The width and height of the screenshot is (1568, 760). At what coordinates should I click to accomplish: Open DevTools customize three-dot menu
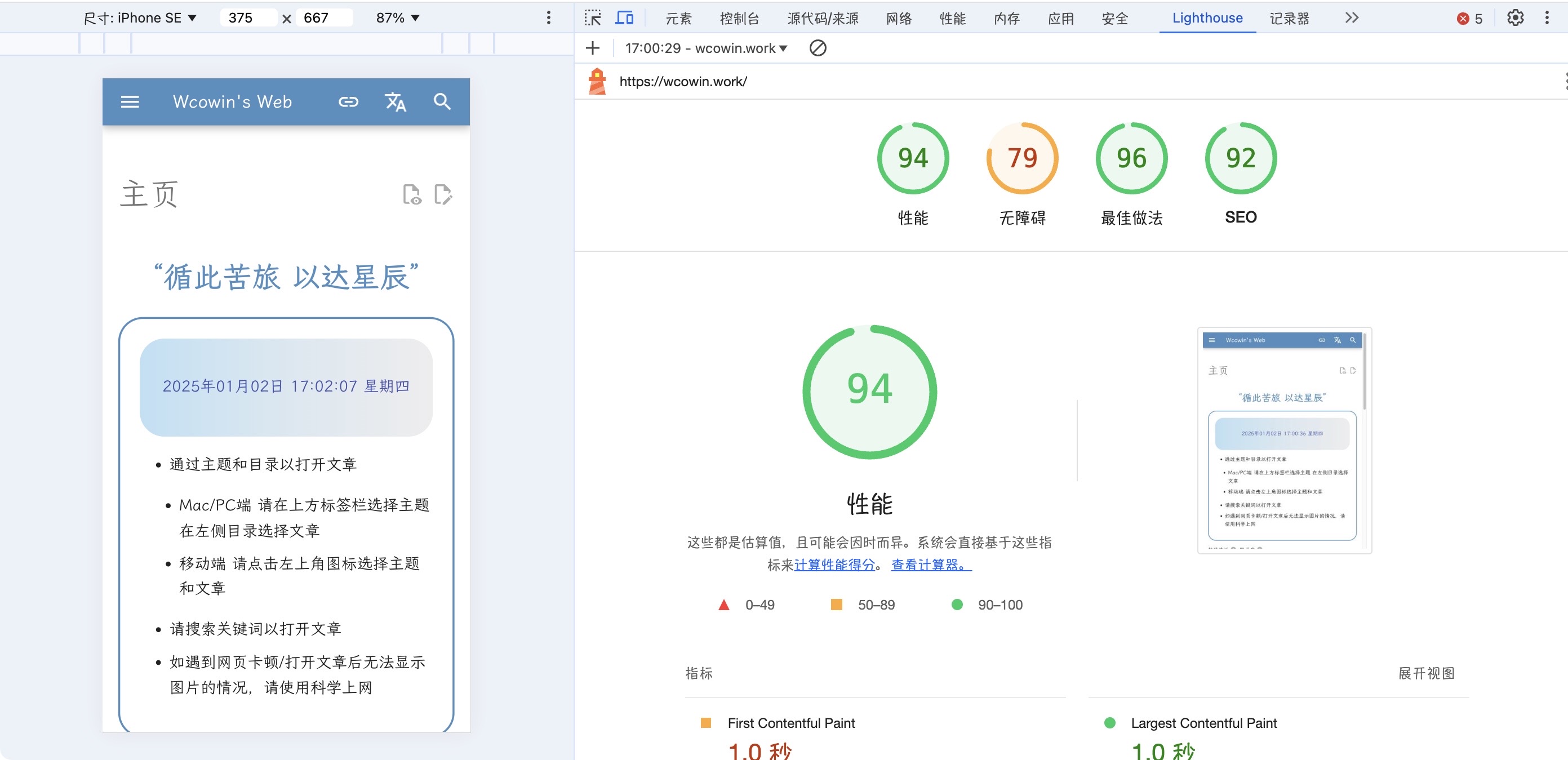tap(1547, 17)
